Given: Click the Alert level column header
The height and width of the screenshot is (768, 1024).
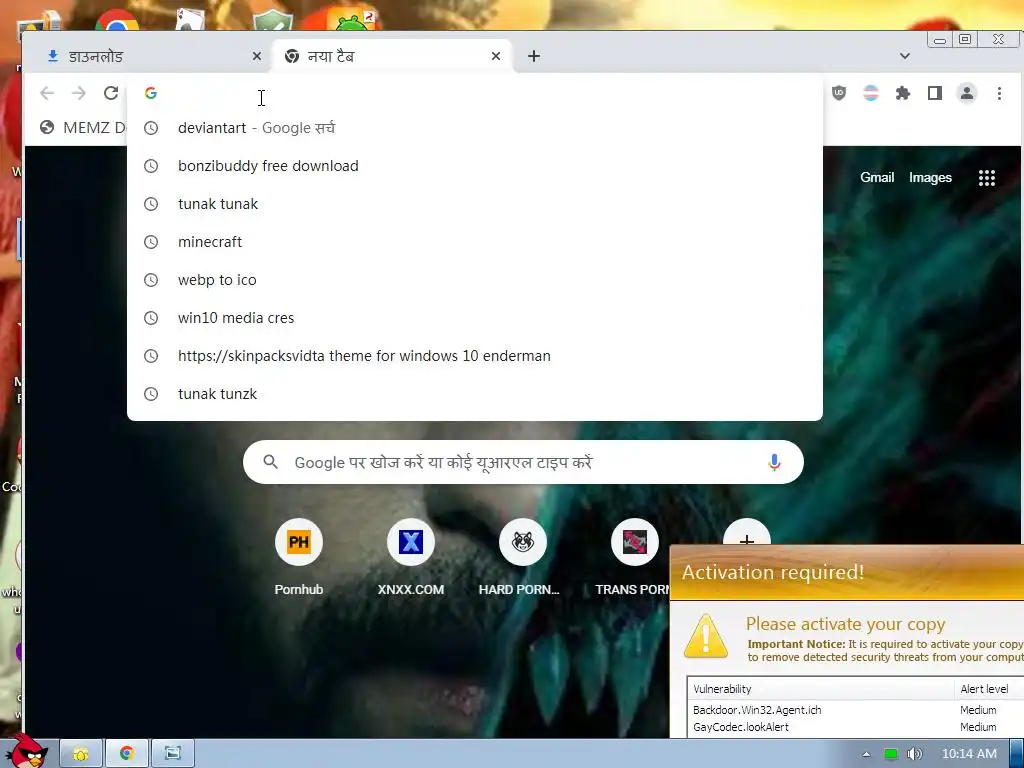Looking at the screenshot, I should click(x=989, y=689).
